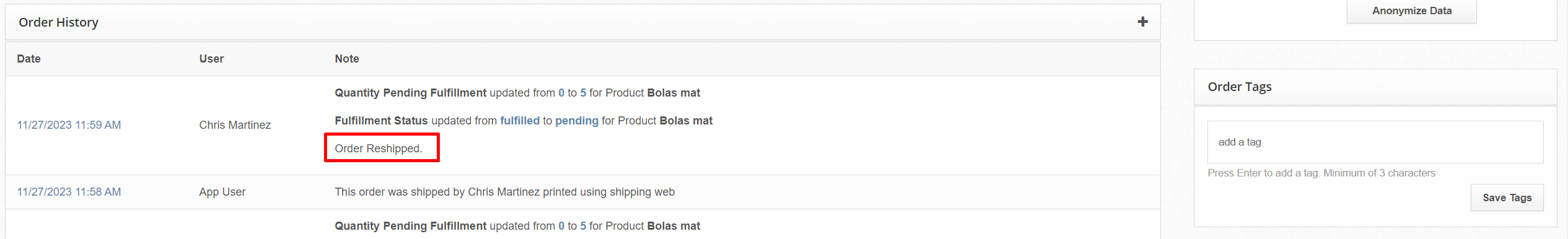1568x239 pixels.
Task: Click the fulfilled status value in note
Action: pyautogui.click(x=520, y=121)
